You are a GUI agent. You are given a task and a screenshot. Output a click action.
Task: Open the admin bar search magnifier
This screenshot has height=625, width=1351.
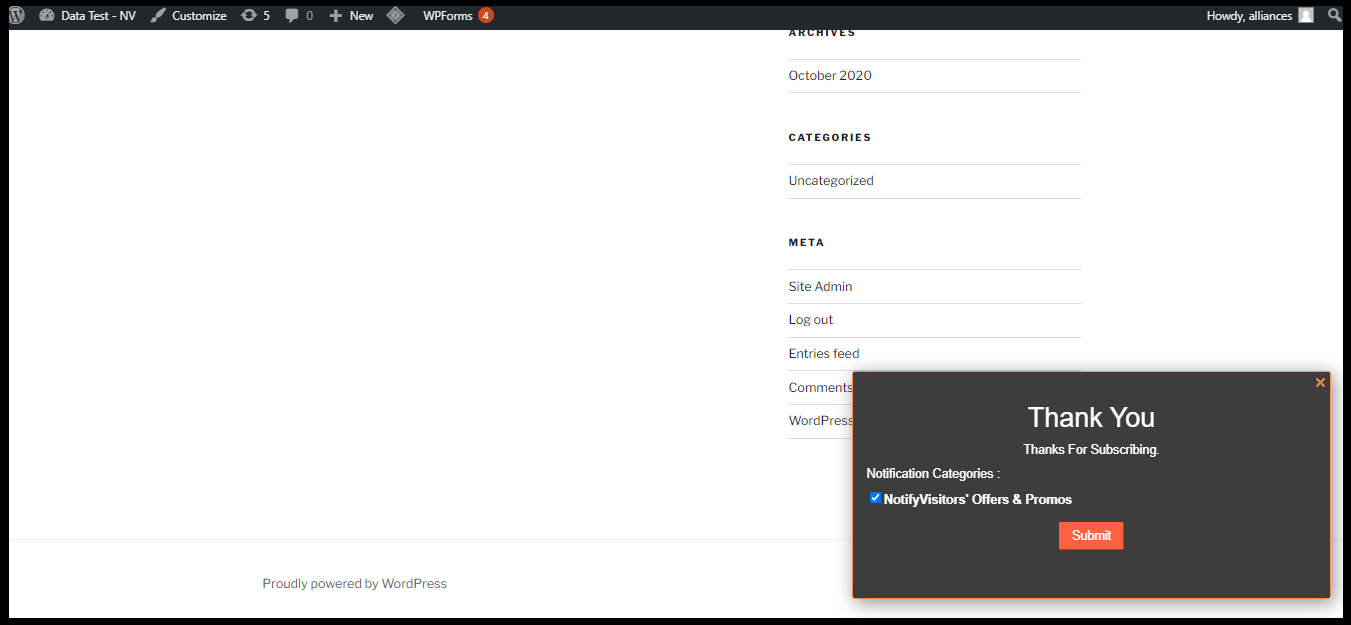pos(1335,16)
